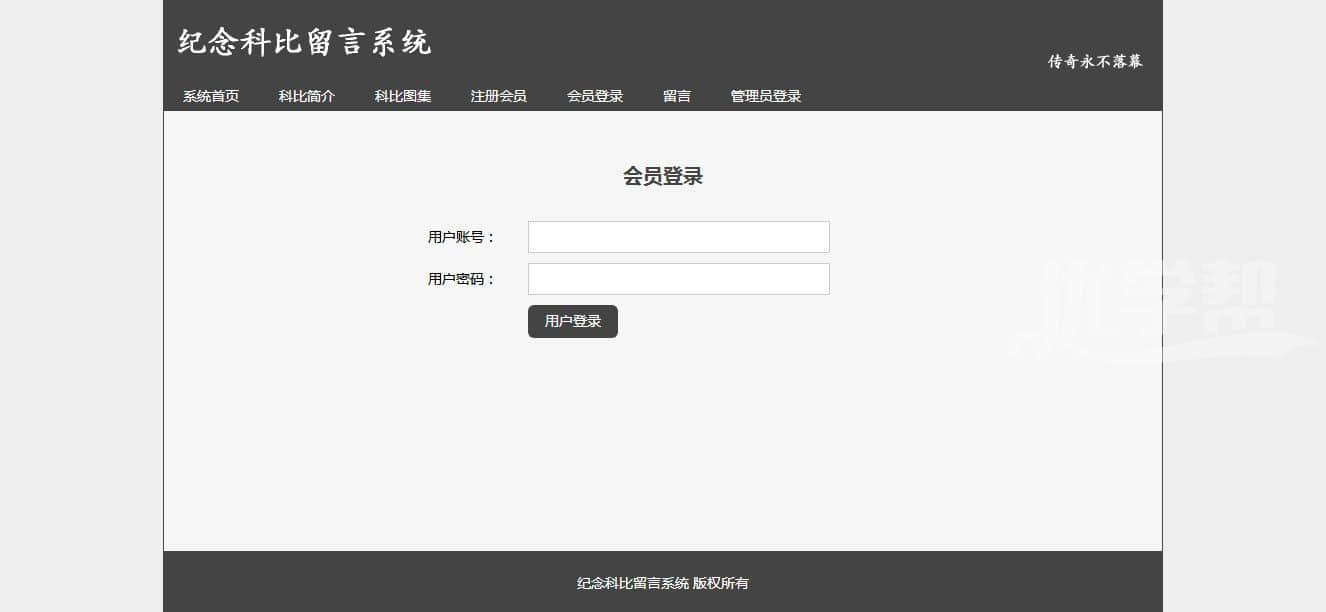Click the 用户密码 field label

(x=461, y=279)
